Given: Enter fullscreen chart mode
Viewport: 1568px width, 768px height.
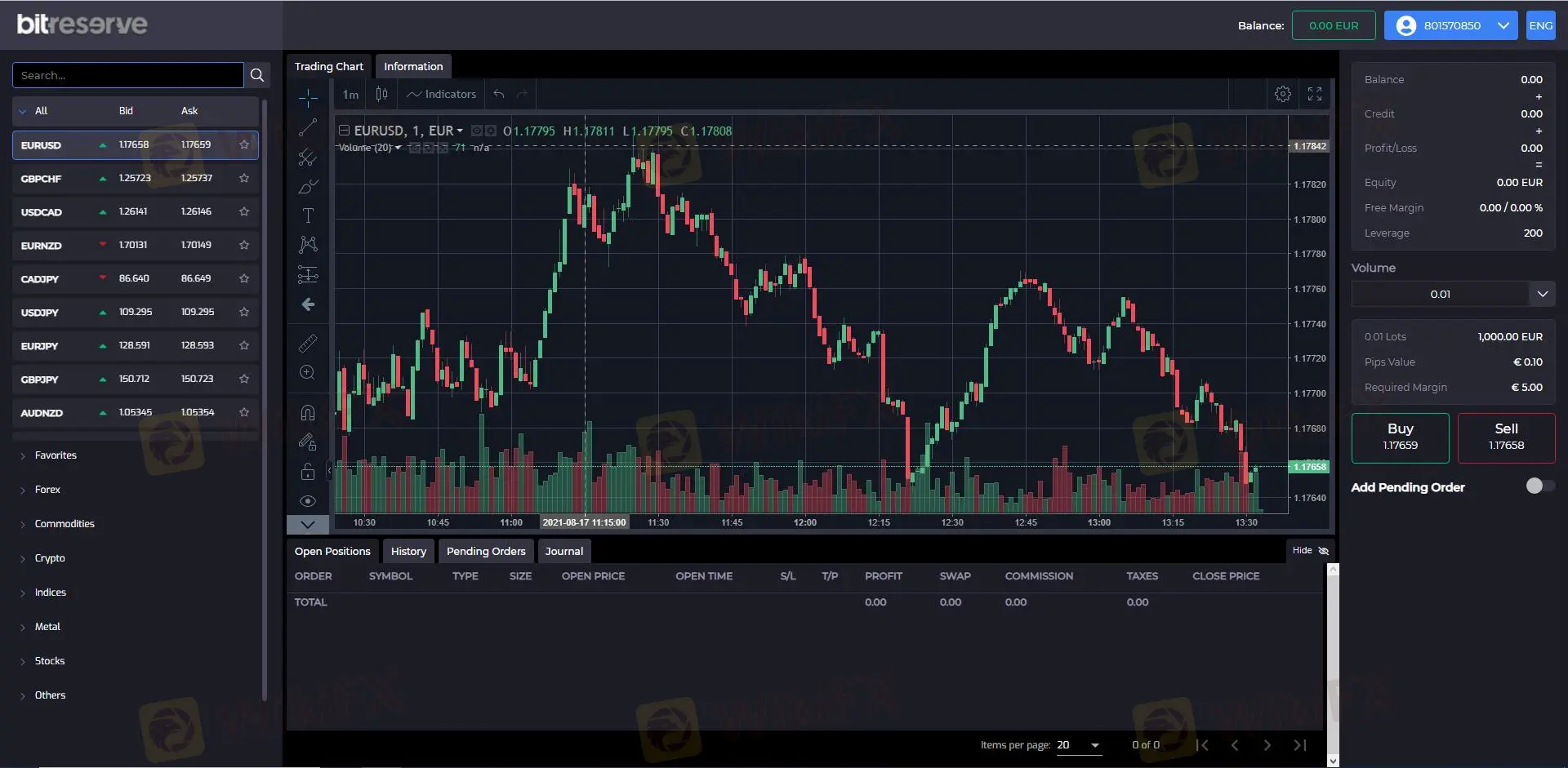Looking at the screenshot, I should pyautogui.click(x=1314, y=94).
